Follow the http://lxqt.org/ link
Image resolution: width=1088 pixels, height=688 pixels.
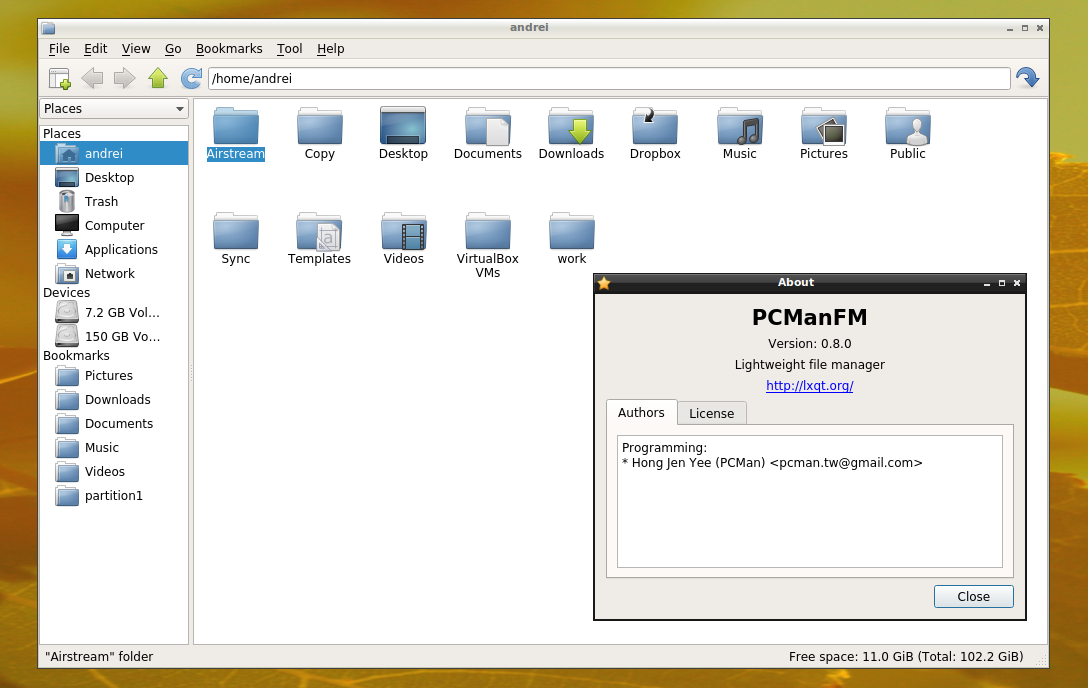[x=809, y=385]
